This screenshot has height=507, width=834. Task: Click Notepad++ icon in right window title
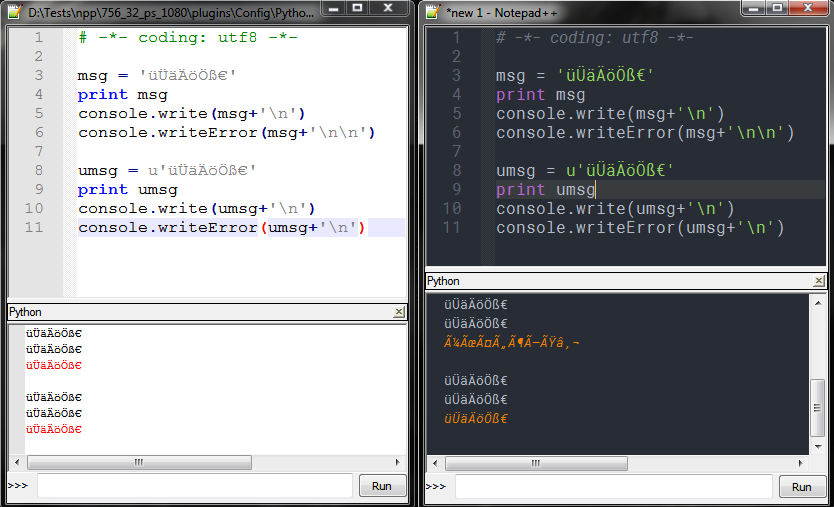[433, 12]
